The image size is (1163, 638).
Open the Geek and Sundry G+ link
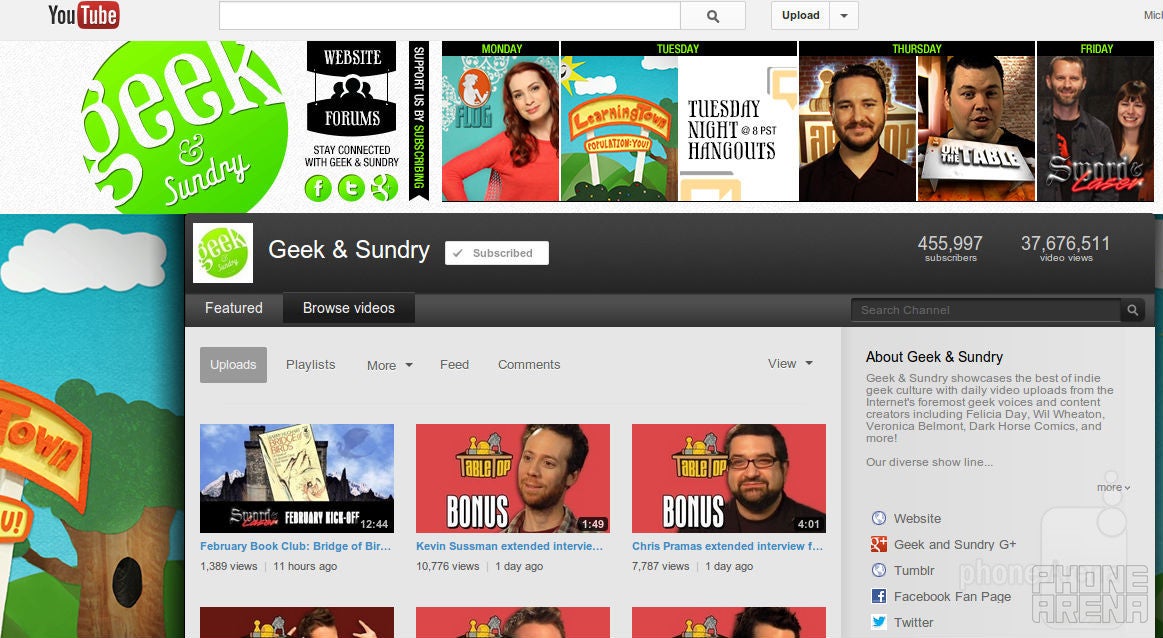click(x=955, y=545)
